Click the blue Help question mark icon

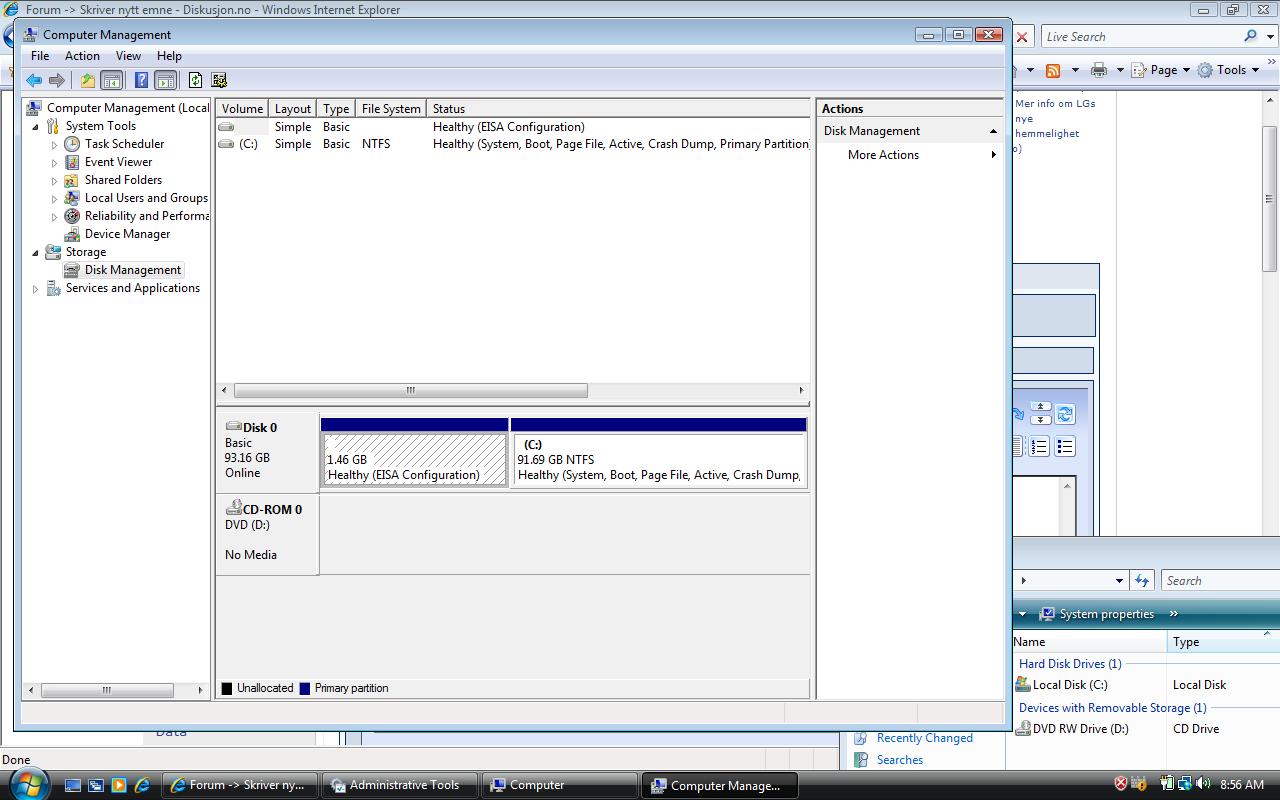tap(142, 80)
